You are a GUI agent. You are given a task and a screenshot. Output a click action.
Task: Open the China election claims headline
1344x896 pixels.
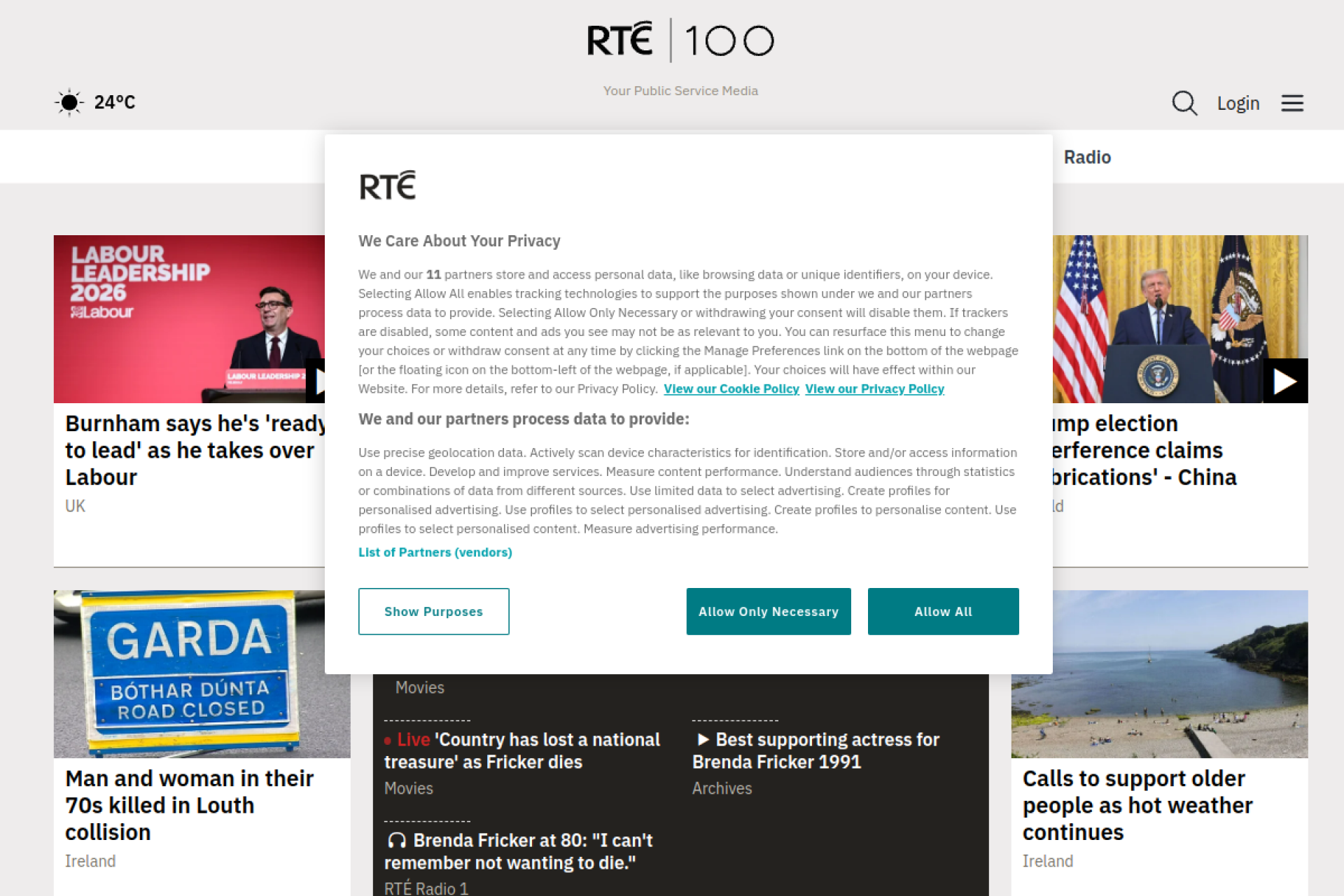(1144, 450)
